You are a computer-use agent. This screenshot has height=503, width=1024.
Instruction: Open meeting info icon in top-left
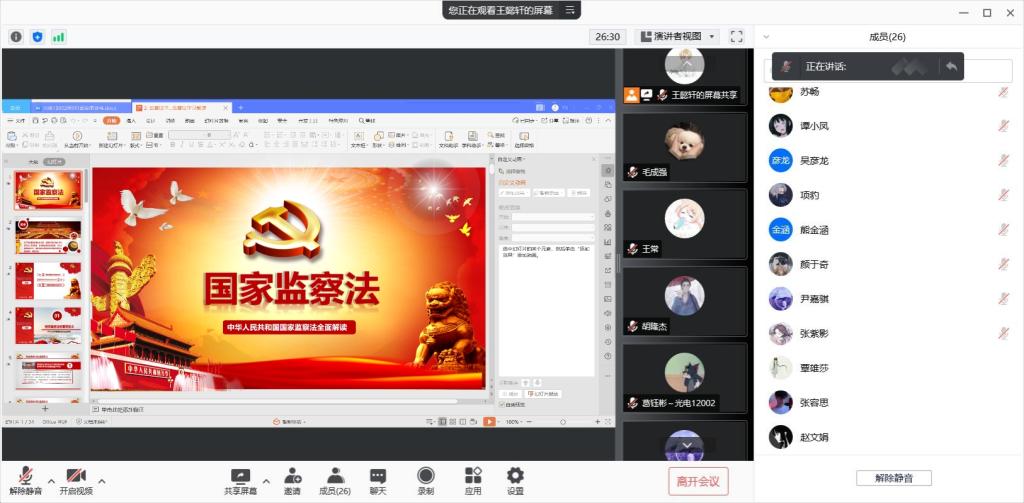pyautogui.click(x=16, y=36)
